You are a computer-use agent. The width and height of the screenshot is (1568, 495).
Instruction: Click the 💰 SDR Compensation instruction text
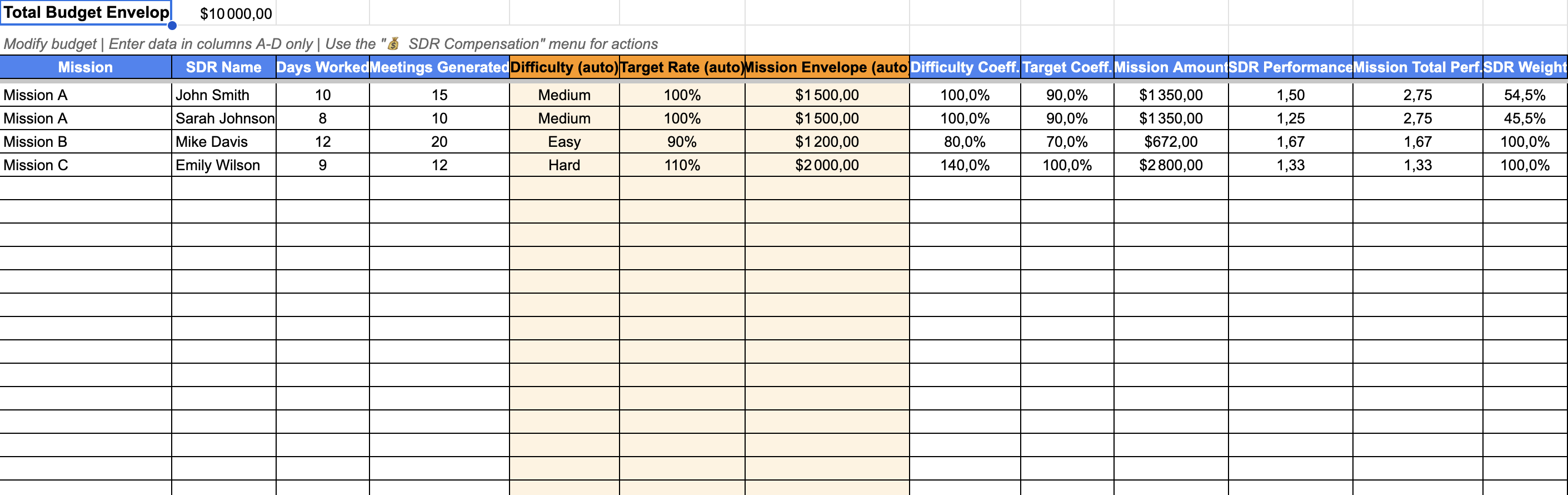[x=332, y=43]
